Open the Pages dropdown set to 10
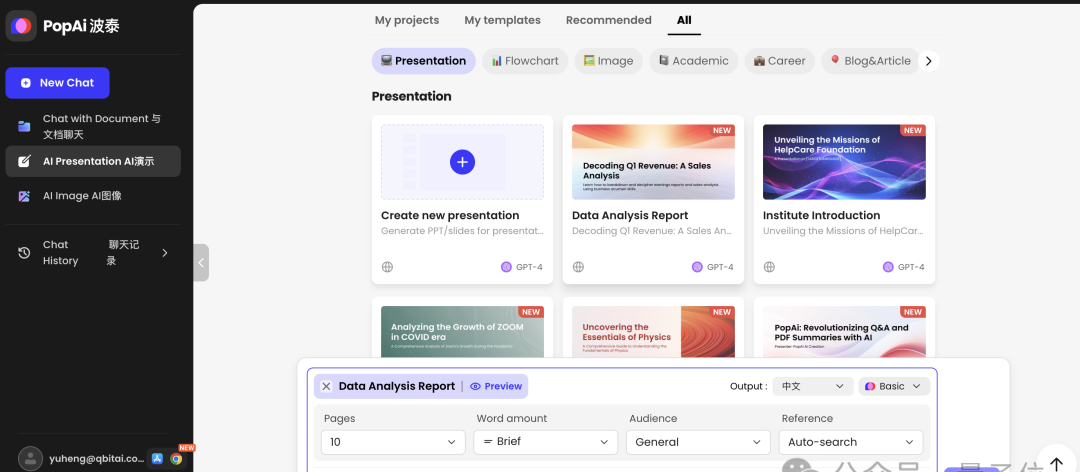This screenshot has width=1080, height=472. (393, 442)
